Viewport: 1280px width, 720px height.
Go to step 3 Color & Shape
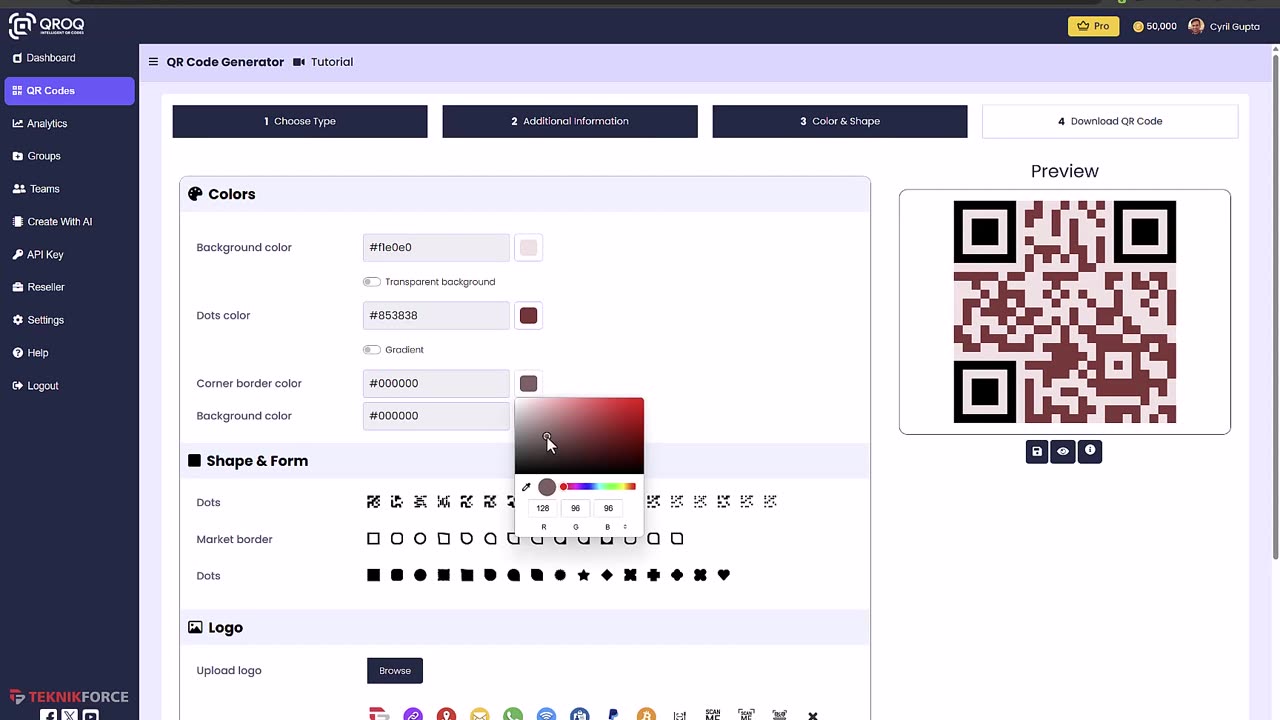[x=840, y=121]
